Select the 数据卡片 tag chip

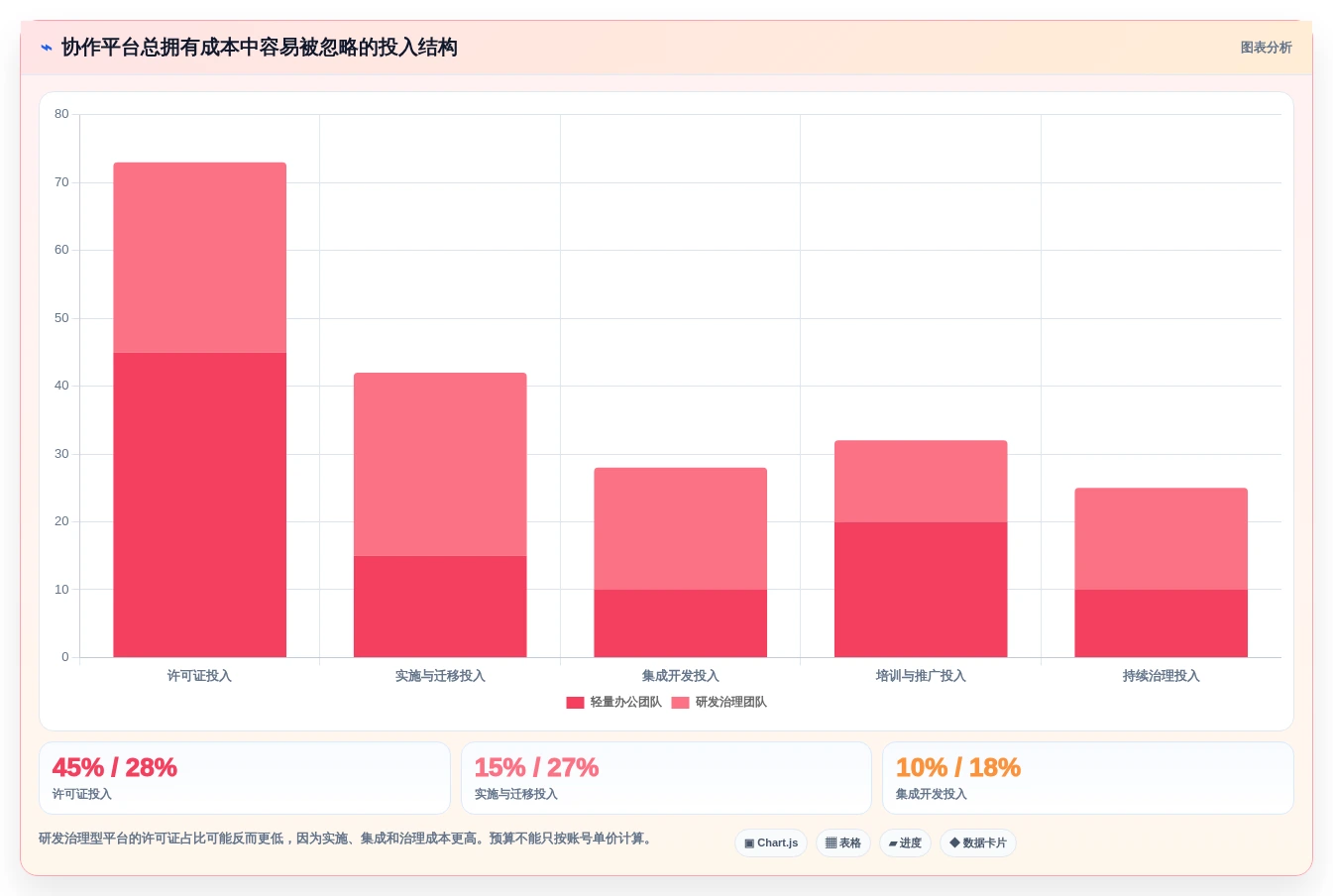tap(978, 843)
